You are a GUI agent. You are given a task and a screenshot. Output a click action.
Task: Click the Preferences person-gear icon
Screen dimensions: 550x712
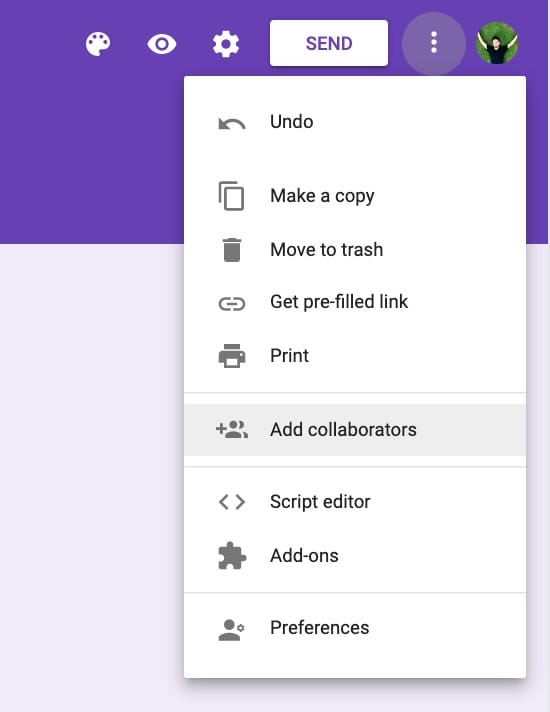click(x=231, y=630)
